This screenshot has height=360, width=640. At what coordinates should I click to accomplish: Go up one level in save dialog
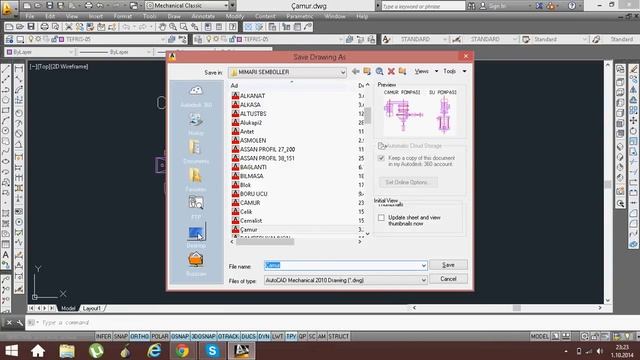pos(367,71)
